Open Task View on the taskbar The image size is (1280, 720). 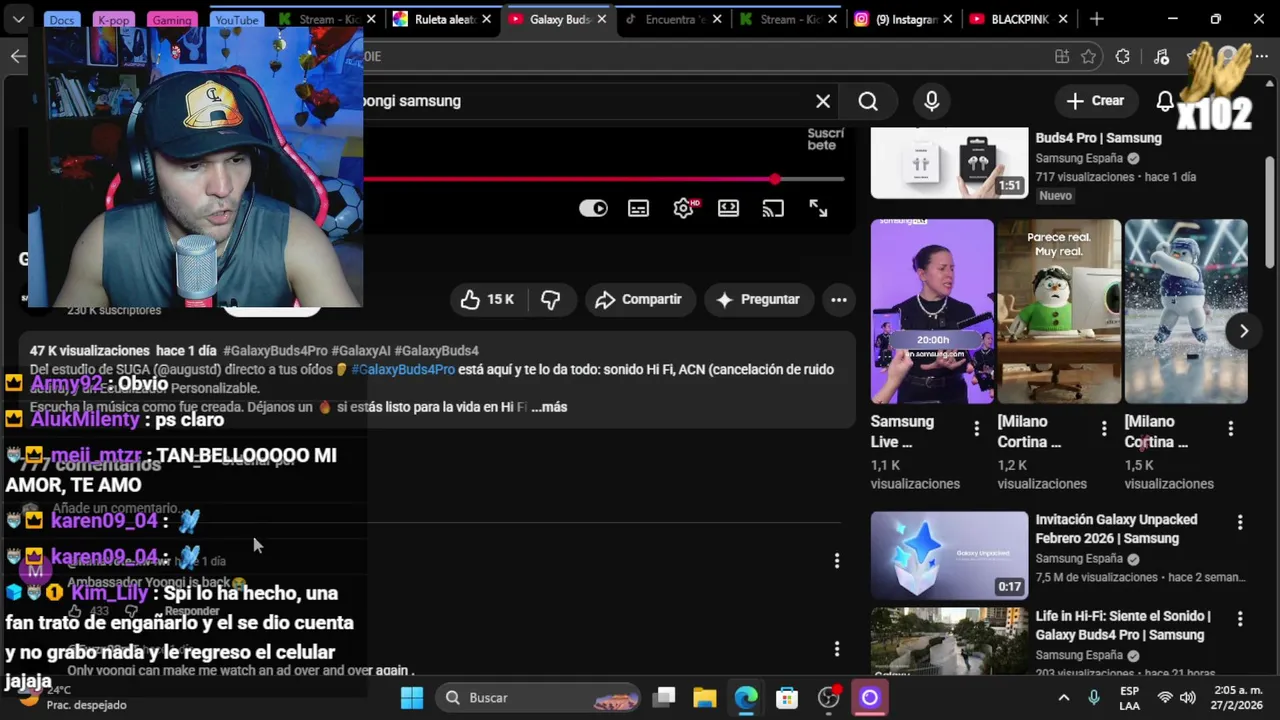tap(665, 698)
